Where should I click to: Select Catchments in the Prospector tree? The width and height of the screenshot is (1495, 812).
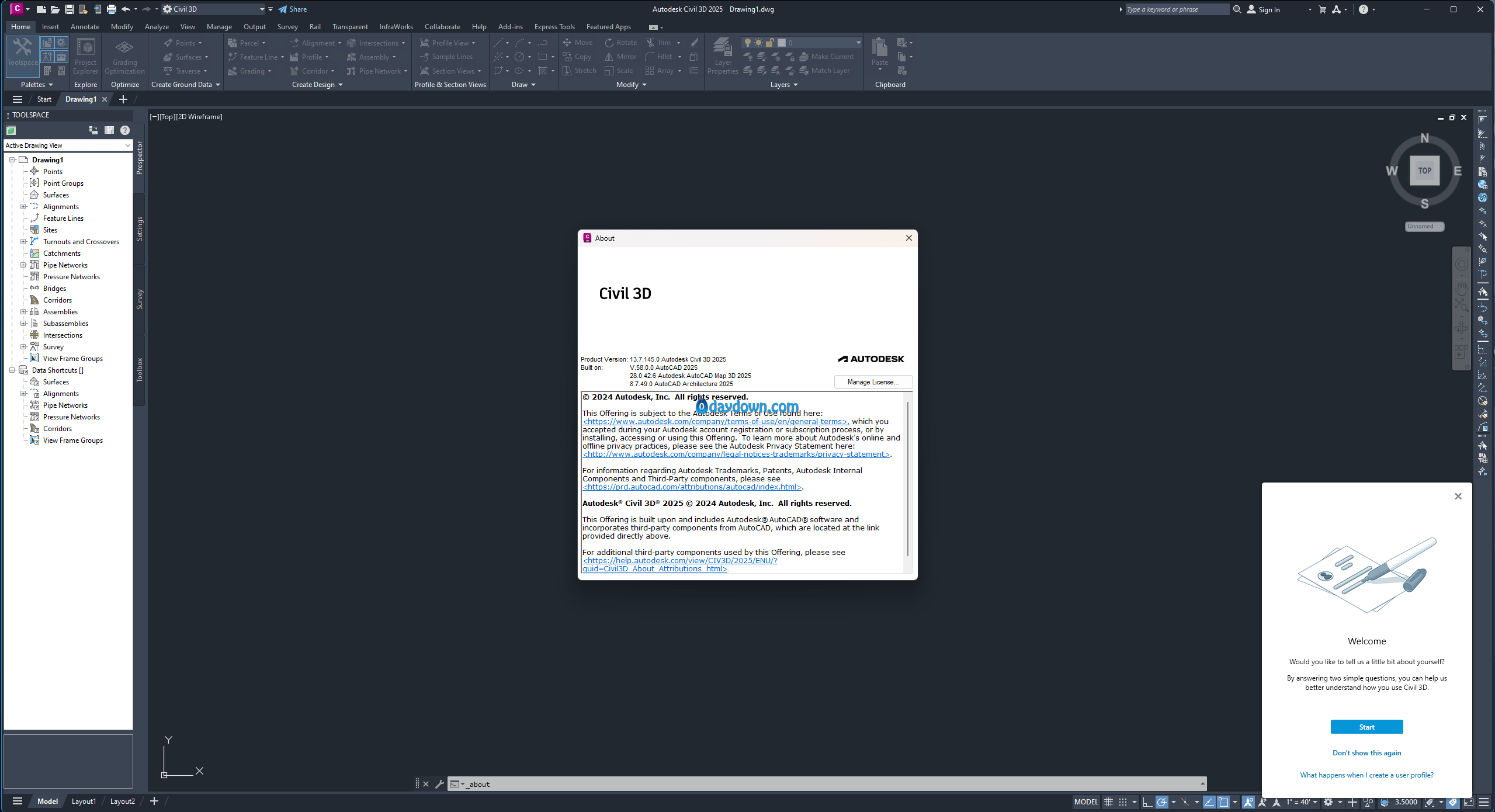pyautogui.click(x=61, y=254)
